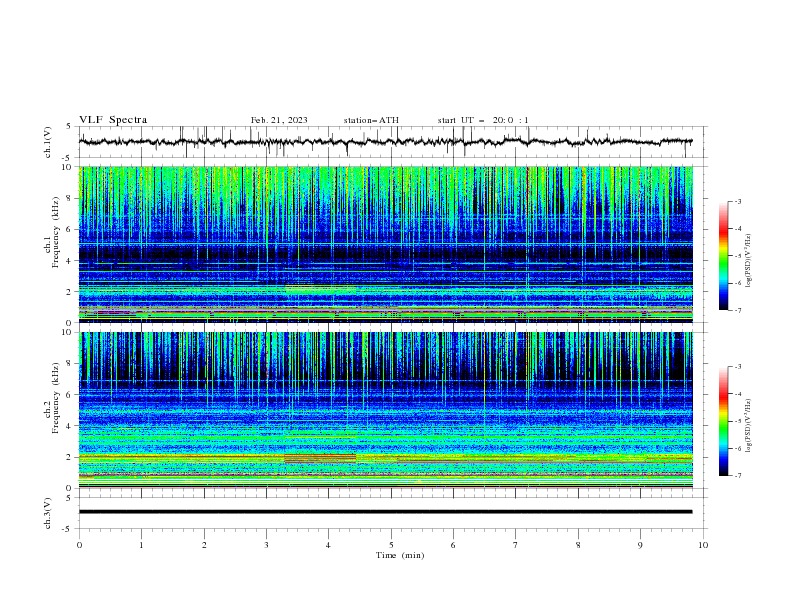Click the ch.1 "Frequency (kHz)" axis label
The width and height of the screenshot is (792, 612).
56,233
